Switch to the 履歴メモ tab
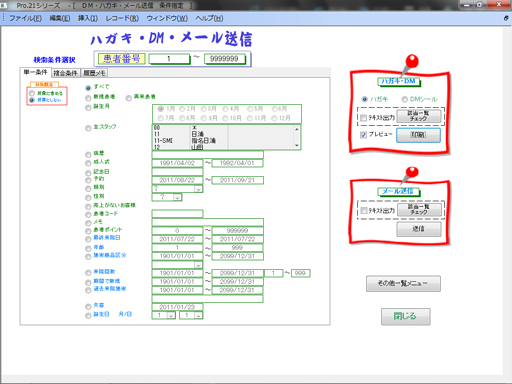The height and width of the screenshot is (384, 512). coord(94,73)
